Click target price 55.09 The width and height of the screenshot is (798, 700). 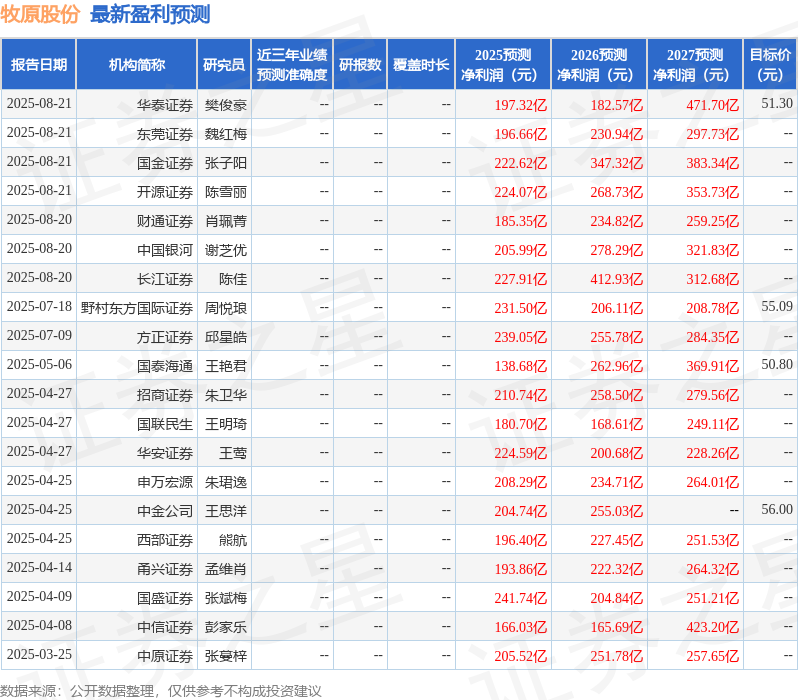pos(777,306)
